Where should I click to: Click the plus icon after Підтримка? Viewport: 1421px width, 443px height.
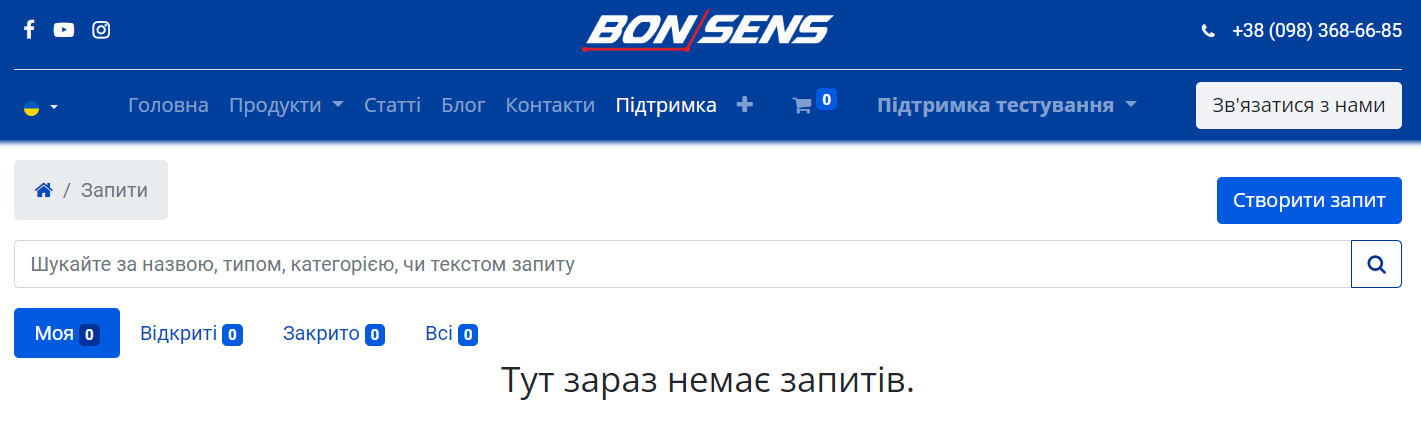pos(744,105)
